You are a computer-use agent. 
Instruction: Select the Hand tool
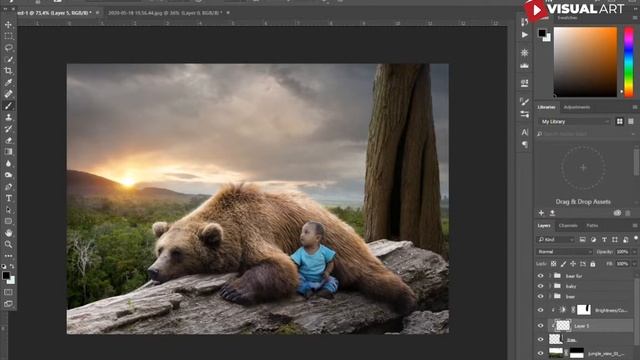(x=8, y=233)
